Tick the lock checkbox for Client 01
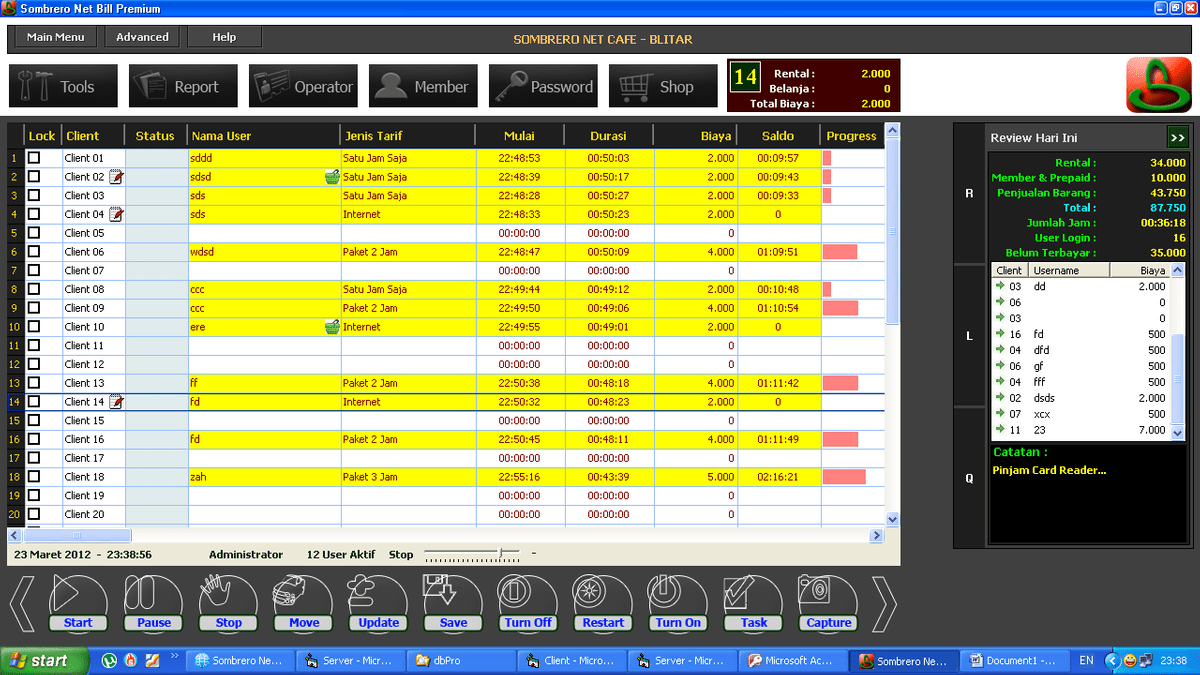 (34, 158)
